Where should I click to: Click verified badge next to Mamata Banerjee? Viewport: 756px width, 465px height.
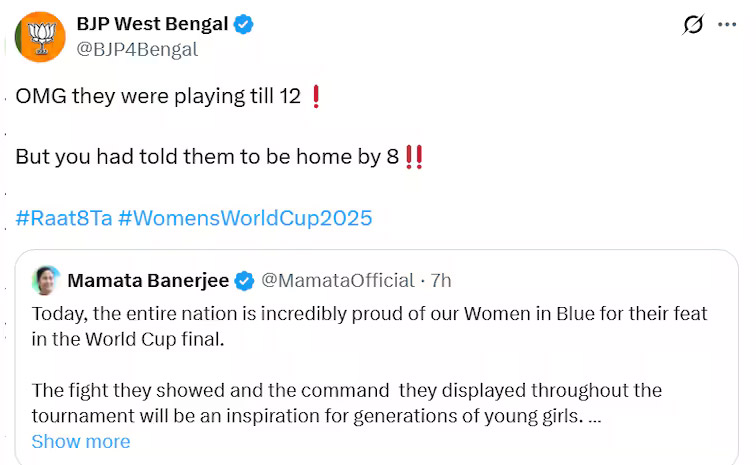pyautogui.click(x=246, y=280)
